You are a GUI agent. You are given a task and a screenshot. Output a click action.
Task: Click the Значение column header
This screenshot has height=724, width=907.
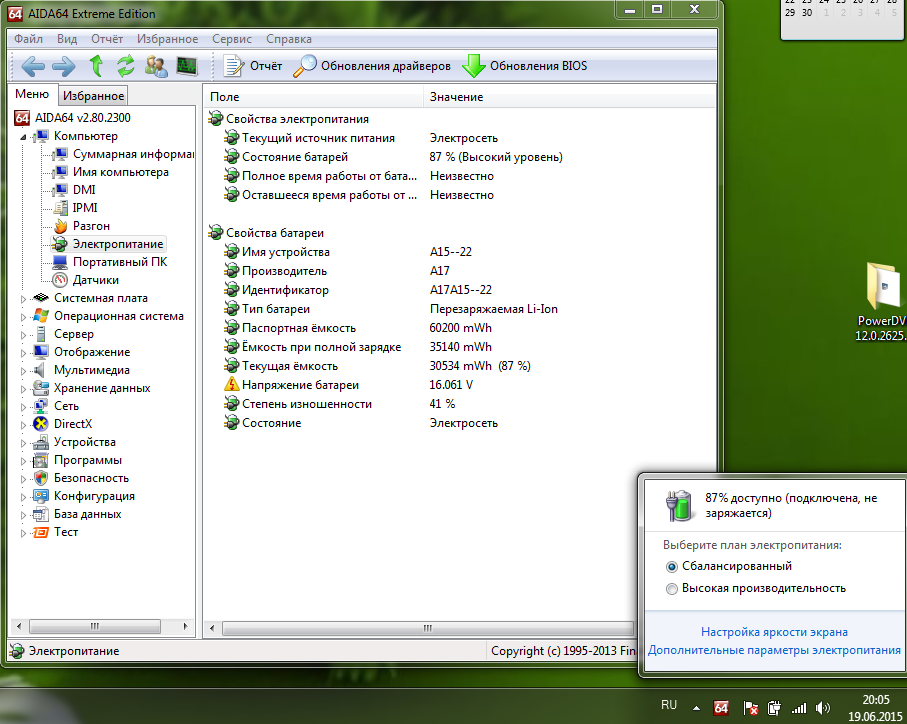pos(456,97)
